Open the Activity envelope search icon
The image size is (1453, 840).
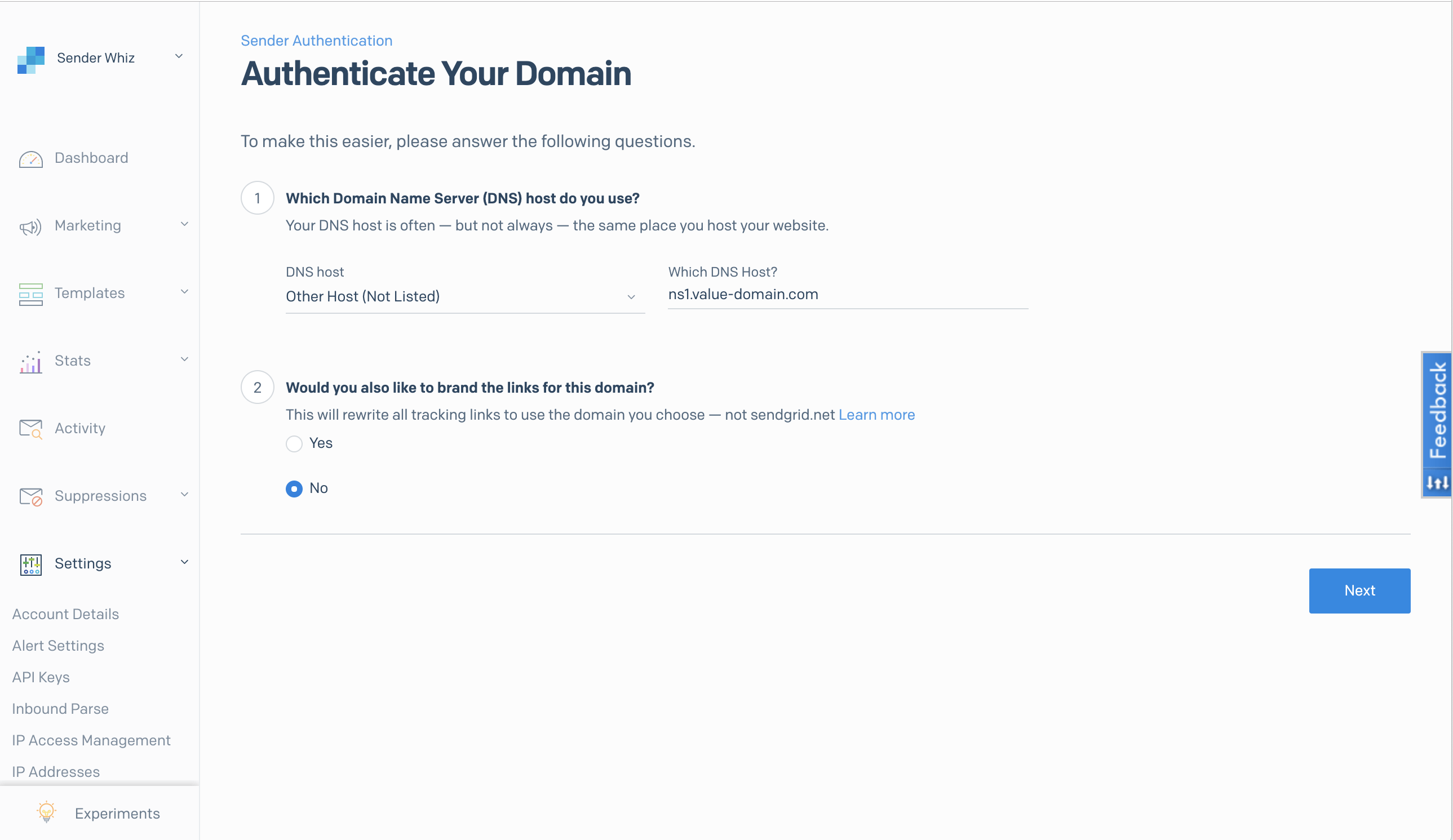coord(30,429)
